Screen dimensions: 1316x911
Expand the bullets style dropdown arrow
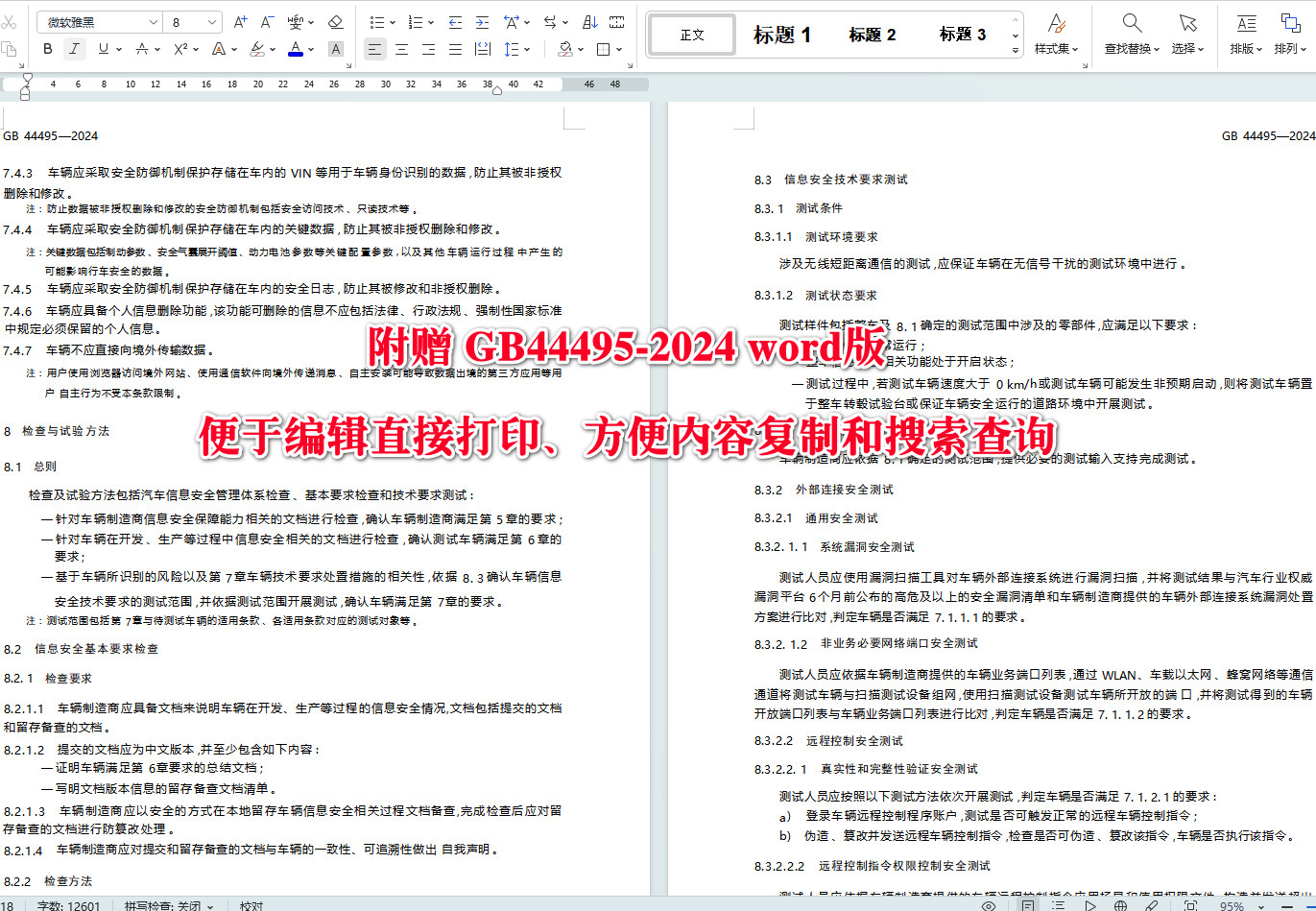(x=392, y=22)
